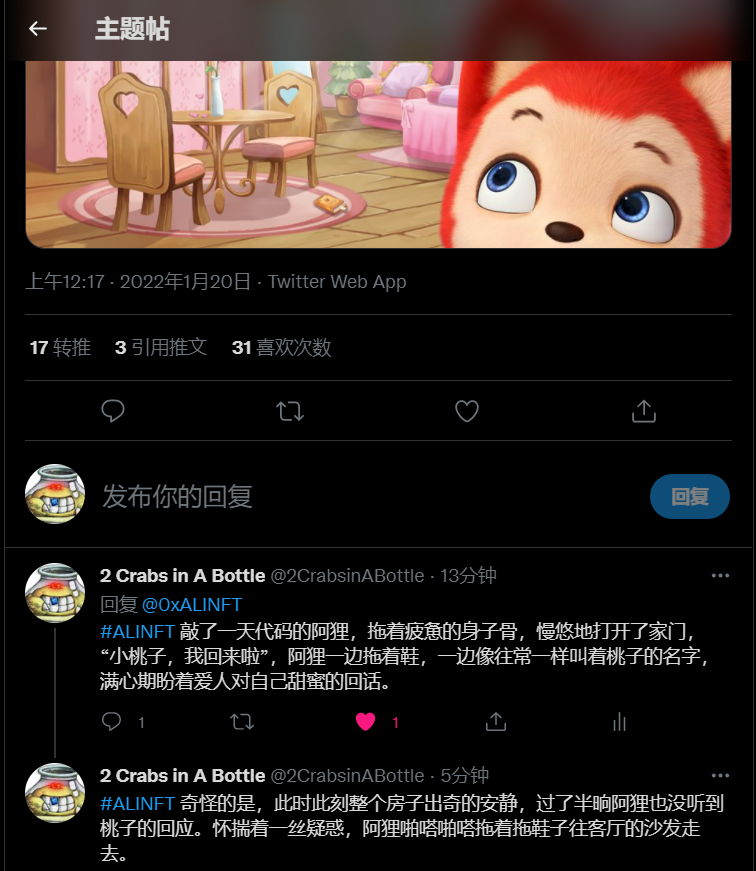
Task: Retweet the main tweet
Action: click(290, 411)
